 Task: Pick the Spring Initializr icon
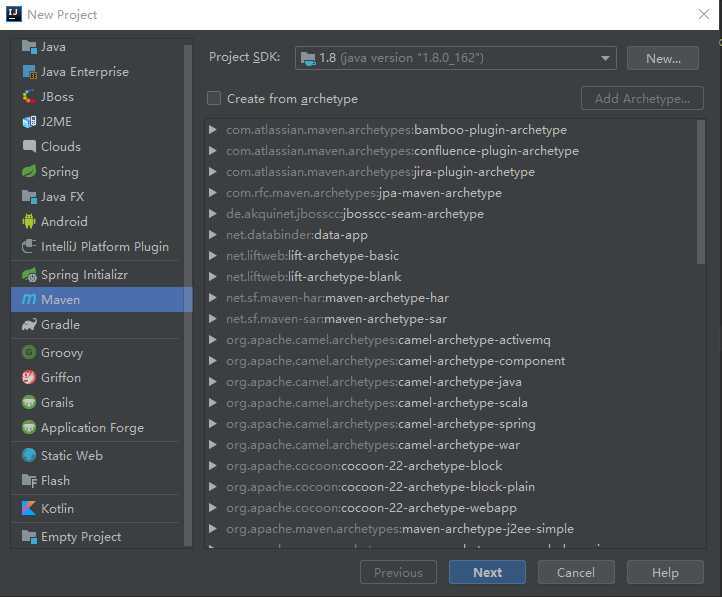click(29, 274)
